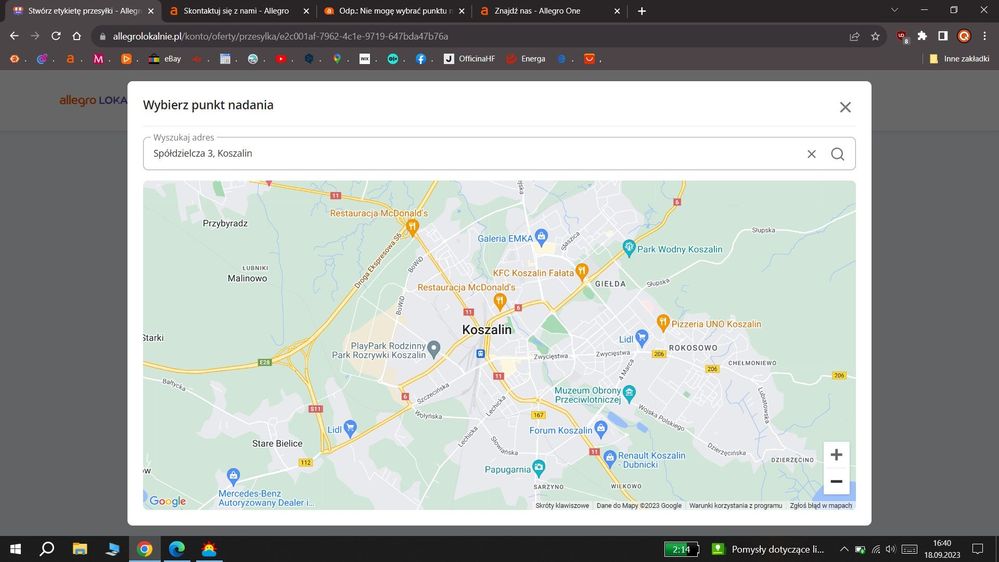Close the Wybierz punkt nadania dialog

(845, 107)
